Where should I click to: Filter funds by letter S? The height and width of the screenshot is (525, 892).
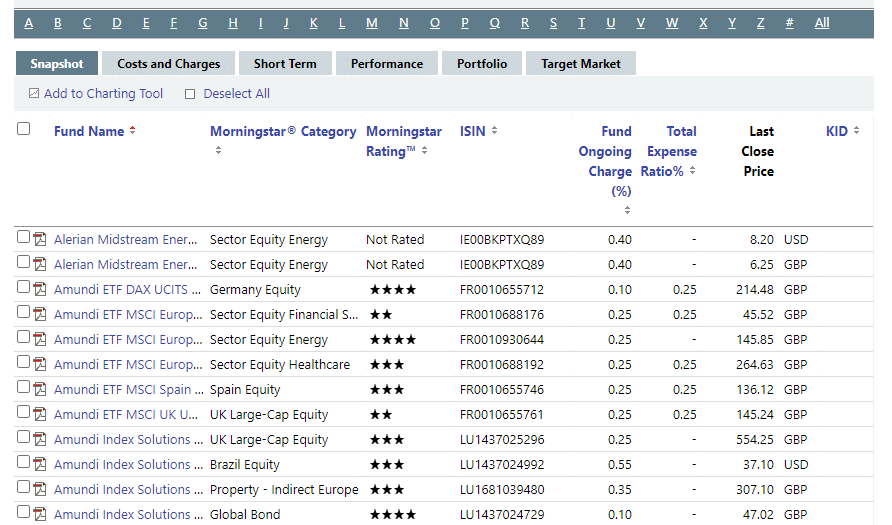click(553, 23)
